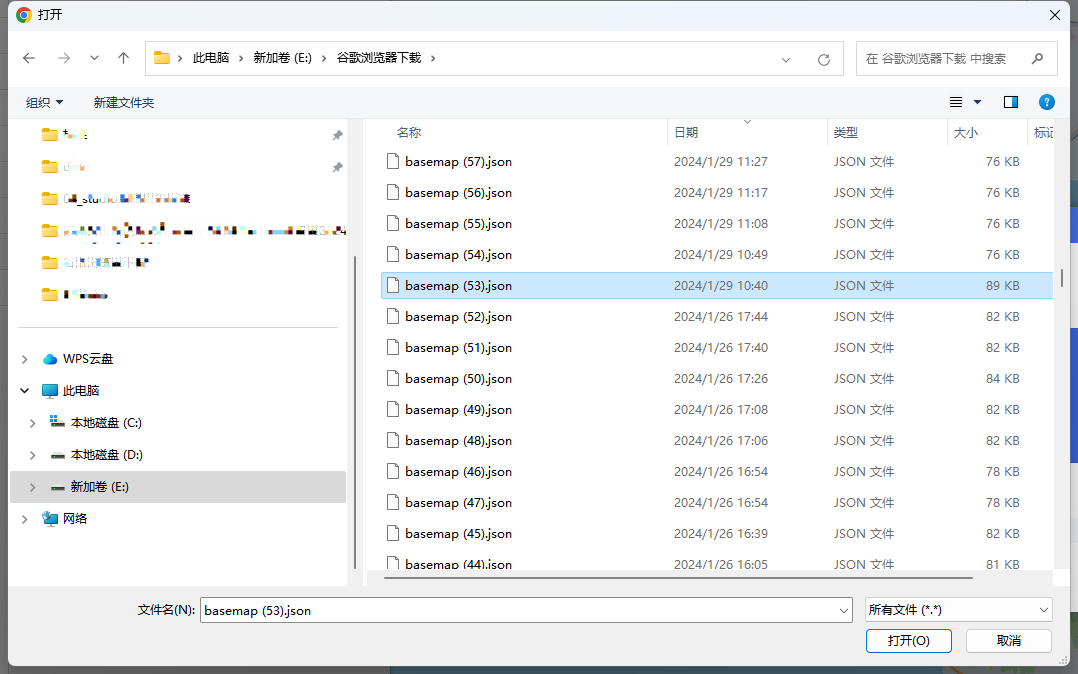The height and width of the screenshot is (674, 1078).
Task: Create a folder with 新建文件夹
Action: [x=124, y=101]
